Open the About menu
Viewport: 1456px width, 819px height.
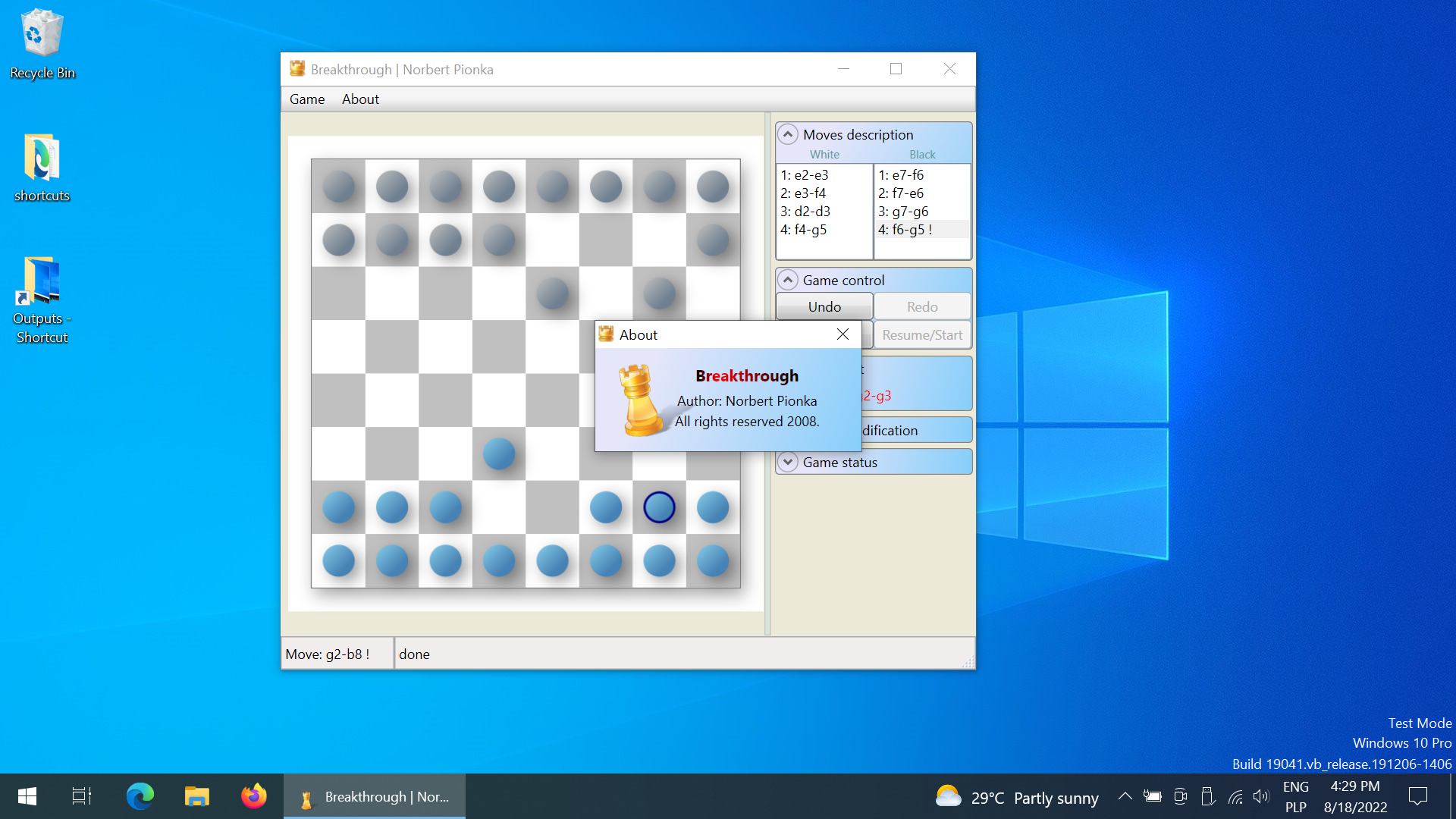pyautogui.click(x=359, y=99)
